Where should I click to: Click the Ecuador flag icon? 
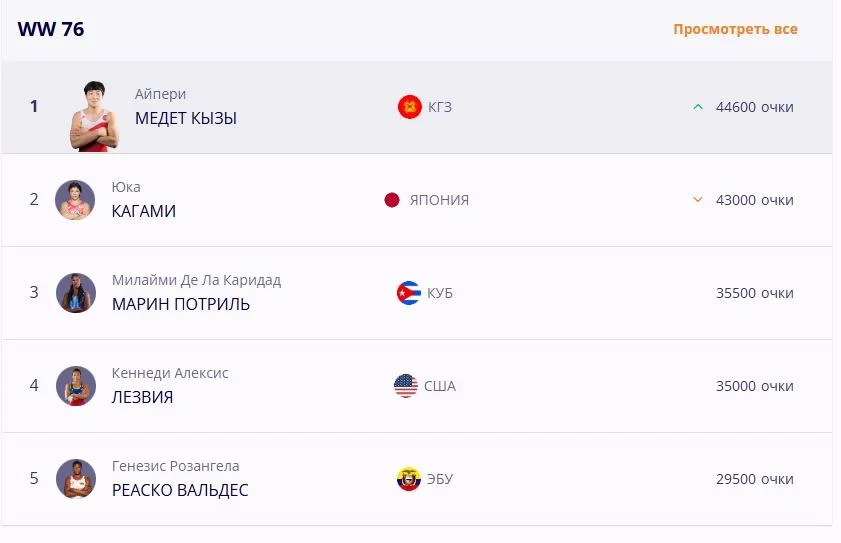[408, 479]
